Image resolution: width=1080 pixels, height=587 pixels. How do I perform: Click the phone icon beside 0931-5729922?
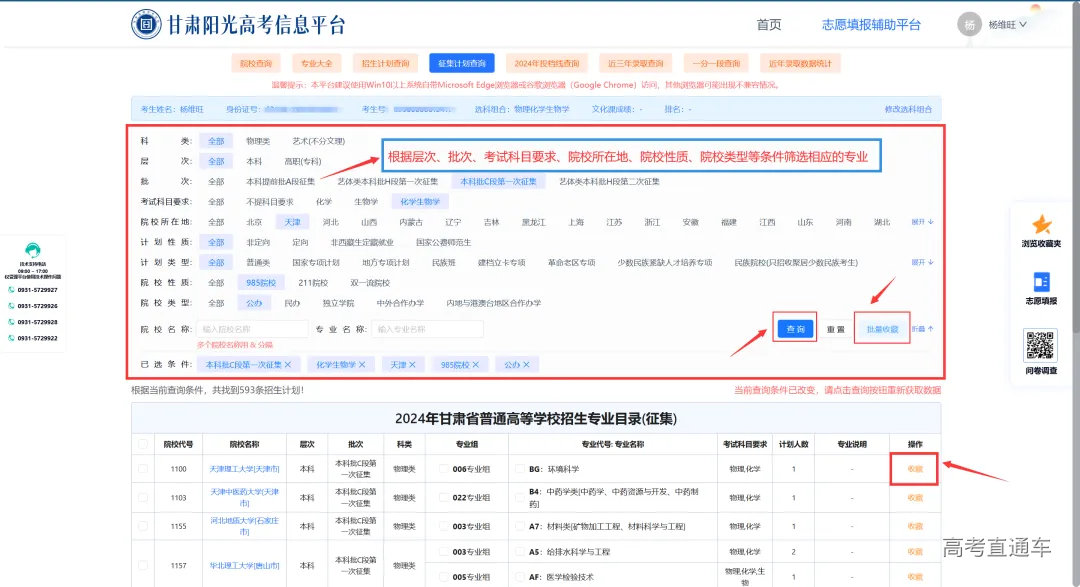11,337
